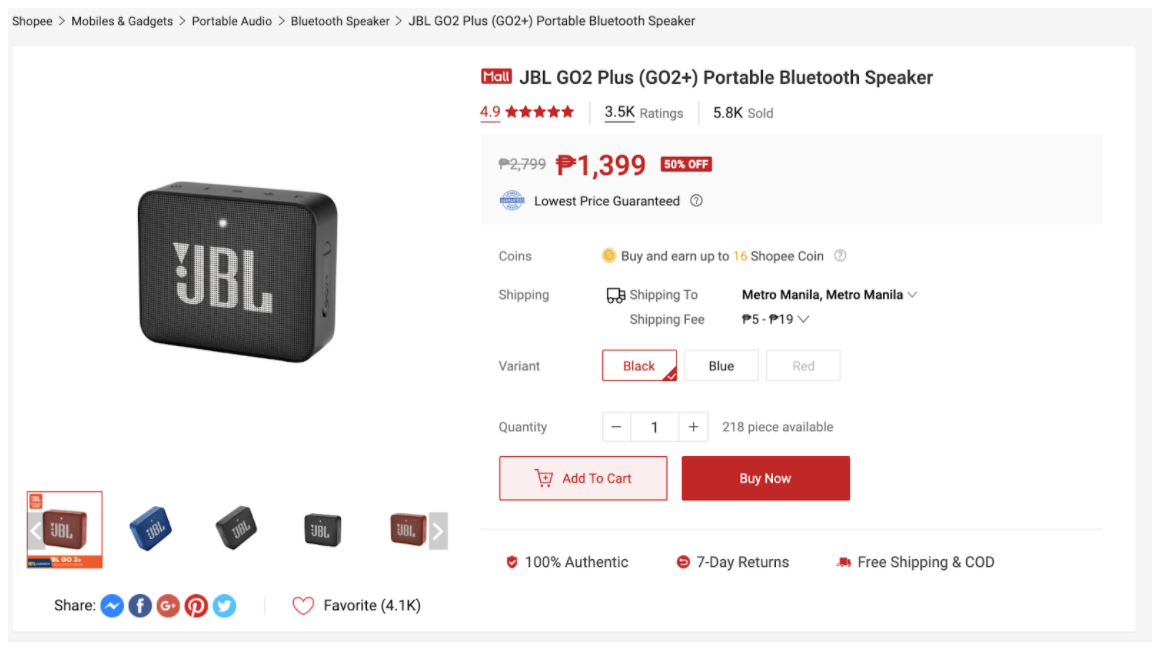Image resolution: width=1162 pixels, height=652 pixels.
Task: Select the Black variant
Action: click(x=638, y=365)
